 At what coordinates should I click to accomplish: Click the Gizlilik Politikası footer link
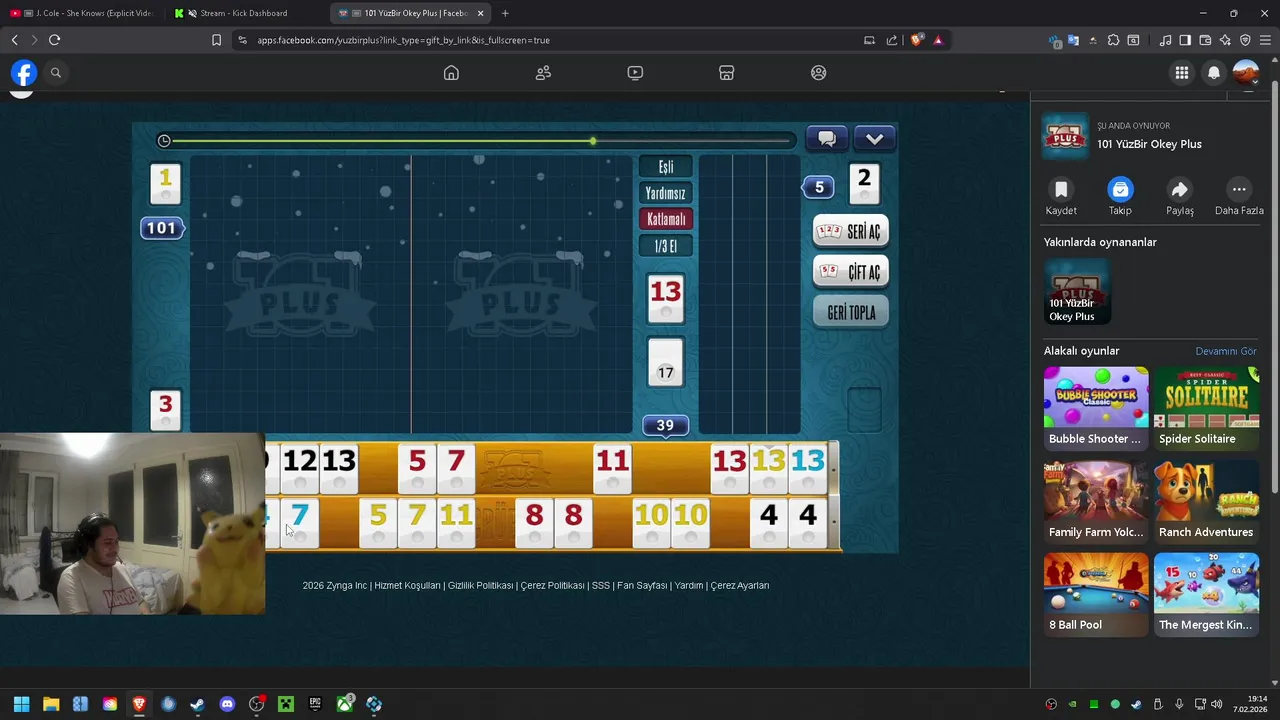(480, 586)
